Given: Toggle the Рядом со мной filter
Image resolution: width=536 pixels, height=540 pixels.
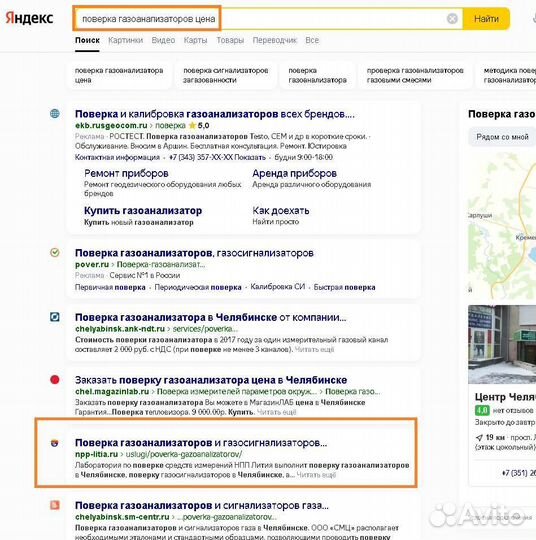Looking at the screenshot, I should 502,137.
